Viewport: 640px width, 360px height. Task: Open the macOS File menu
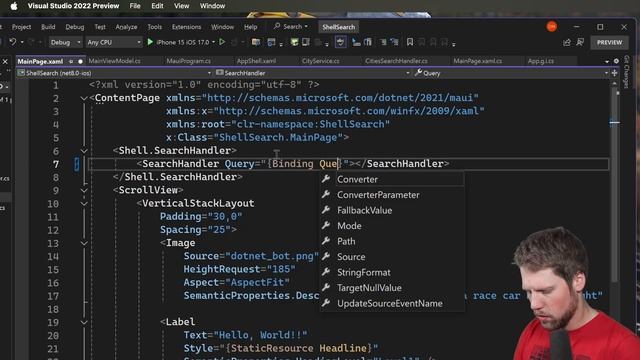[x=135, y=6]
